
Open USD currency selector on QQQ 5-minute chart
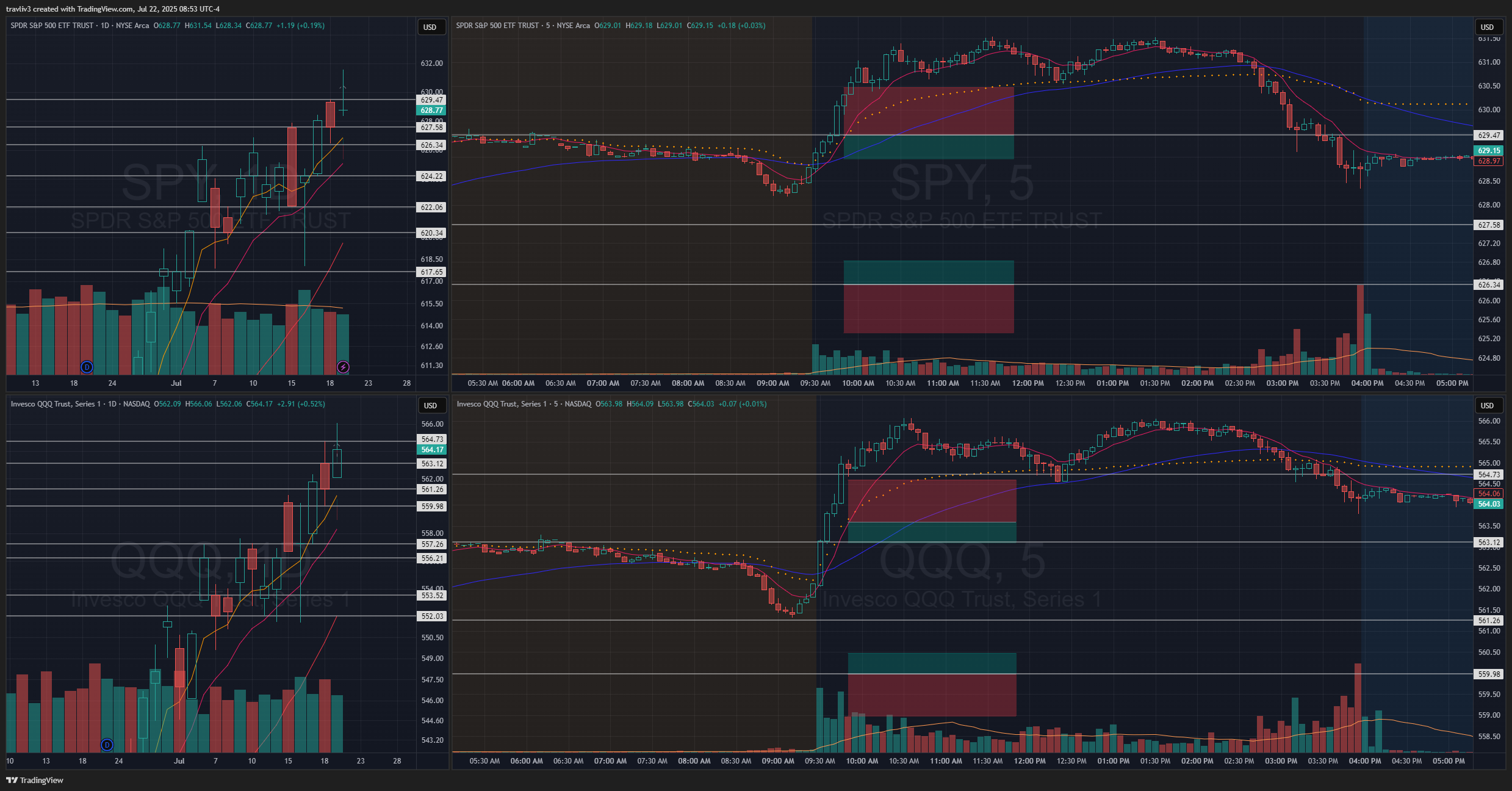pyautogui.click(x=1487, y=405)
